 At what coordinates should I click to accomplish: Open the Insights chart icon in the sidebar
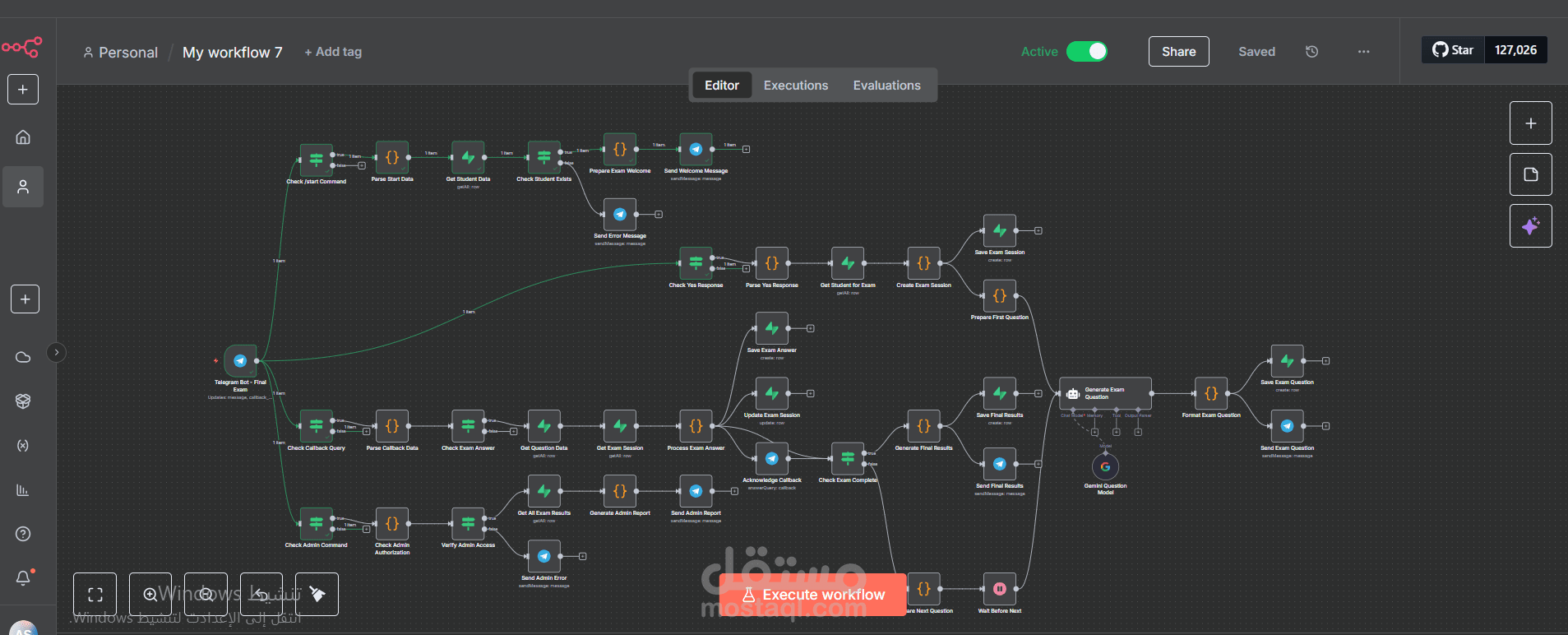point(23,489)
